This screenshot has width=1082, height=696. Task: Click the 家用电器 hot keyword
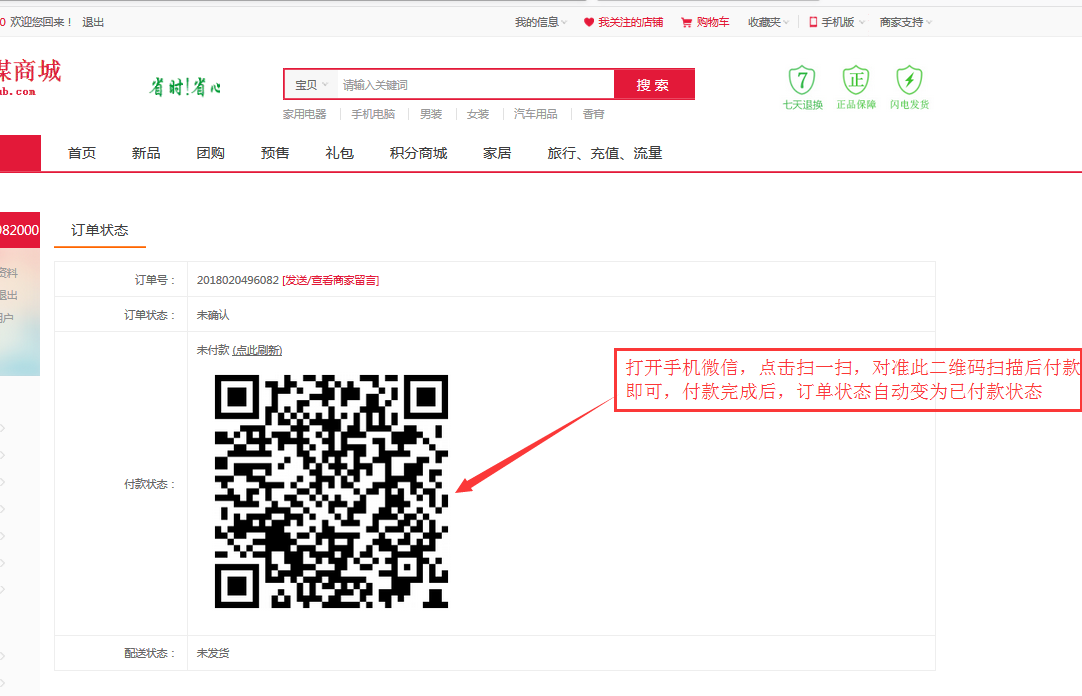click(304, 114)
